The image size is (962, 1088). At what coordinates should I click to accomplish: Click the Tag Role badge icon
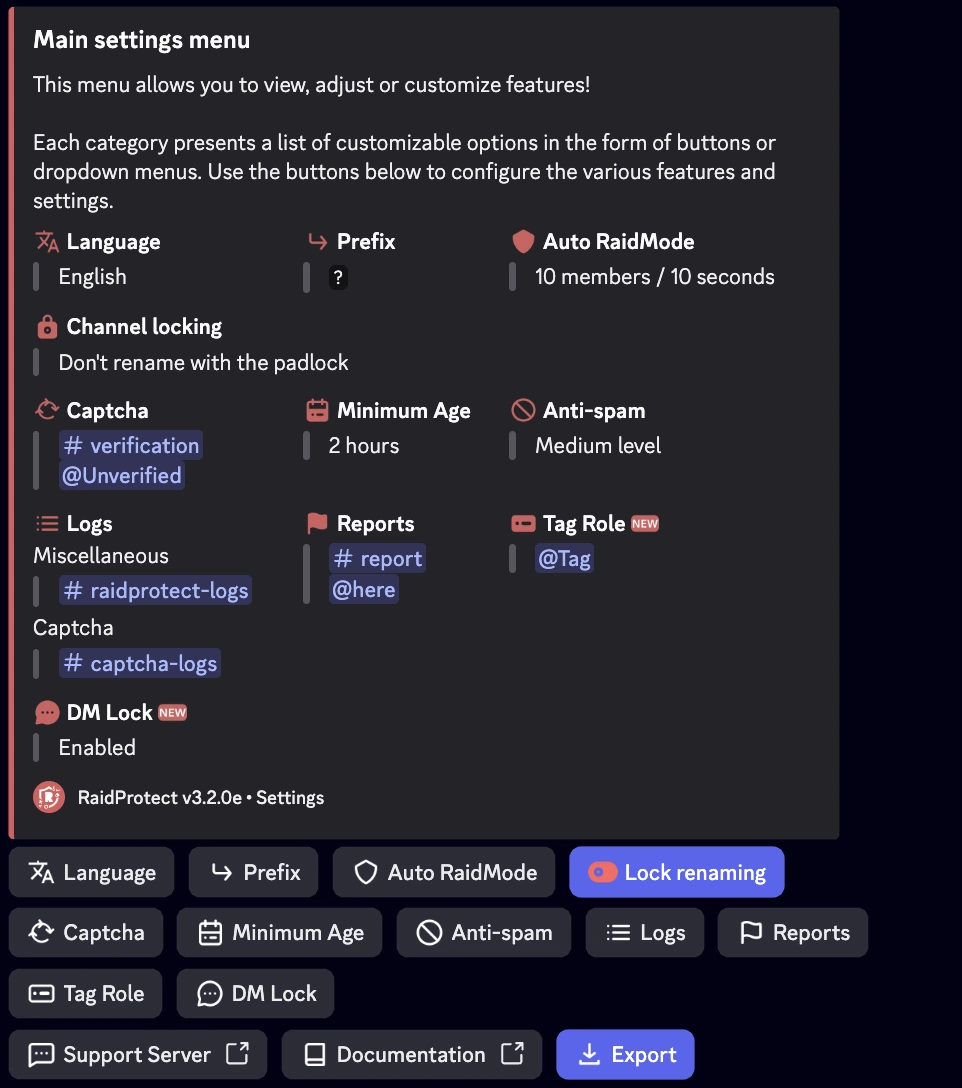pyautogui.click(x=522, y=523)
